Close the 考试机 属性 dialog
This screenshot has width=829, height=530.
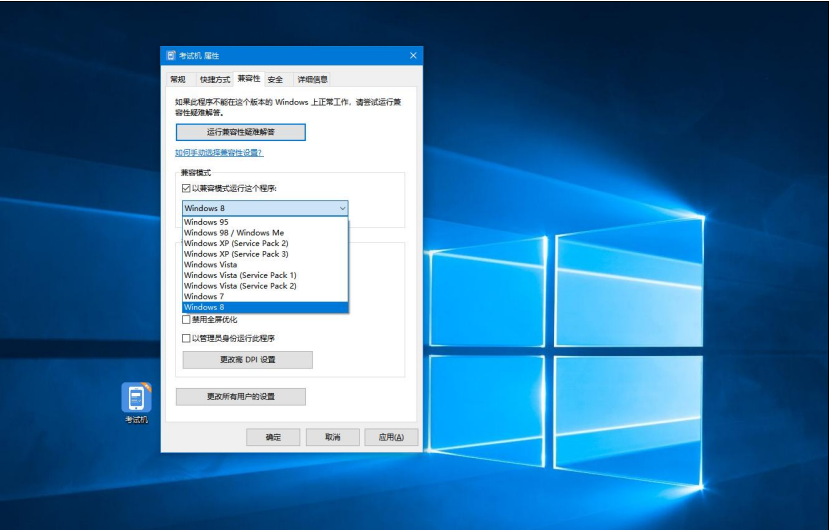coord(413,56)
